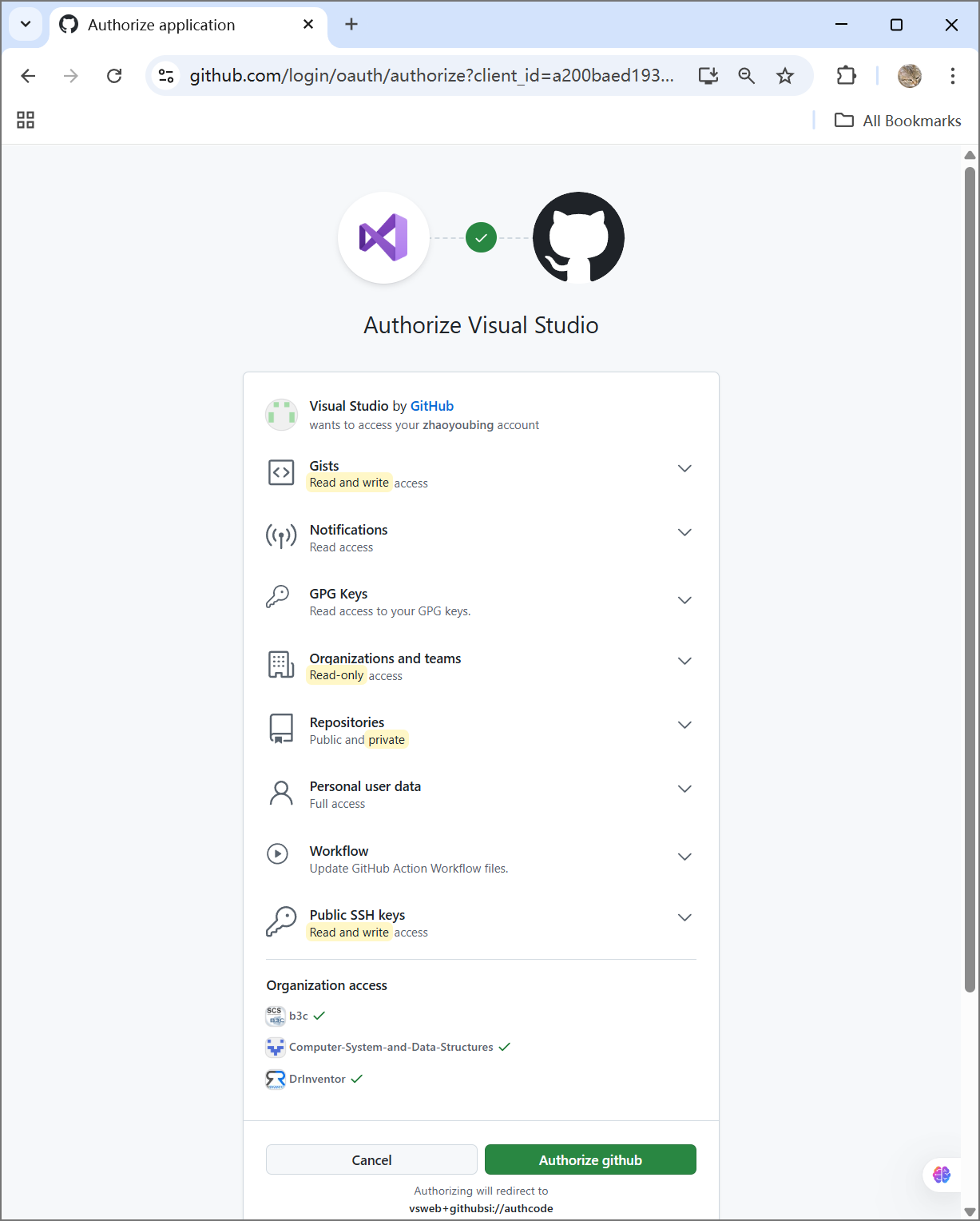
Task: Expand the Repositories permission details
Action: [x=684, y=725]
